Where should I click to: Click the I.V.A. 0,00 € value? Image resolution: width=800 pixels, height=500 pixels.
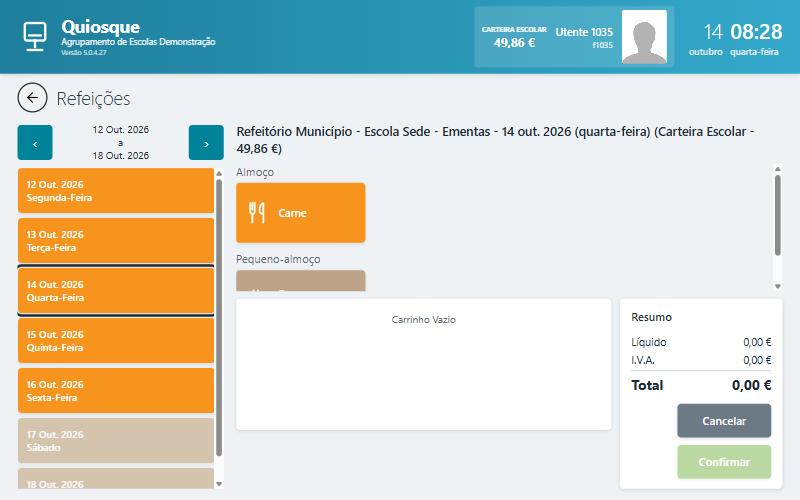click(x=757, y=360)
